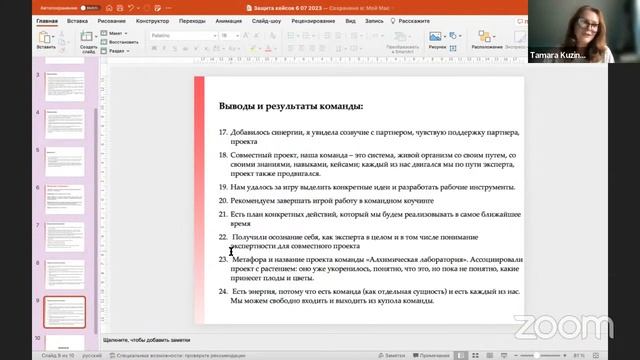Open Специальные возможности accessibility check
640x360 pixels.
[178, 356]
